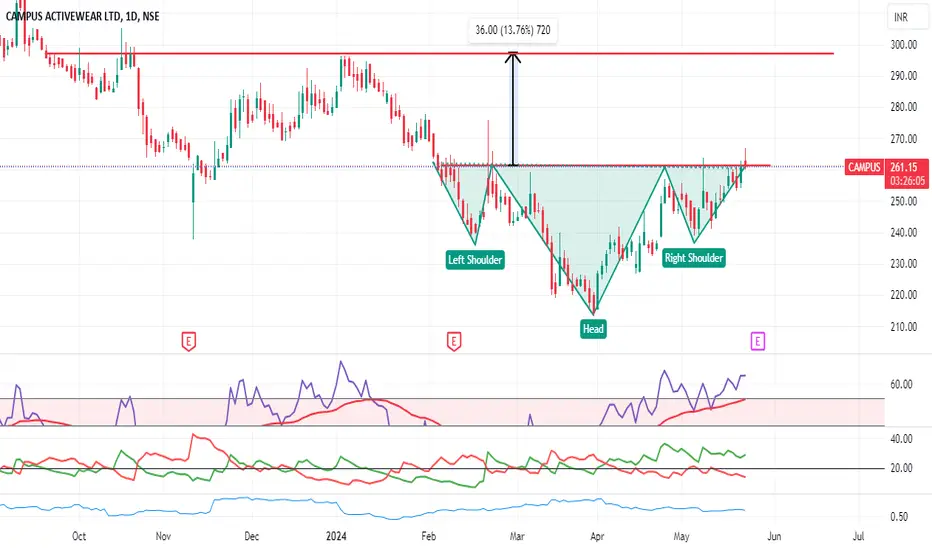Click the 220.00 price axis label
The image size is (932, 550).
[903, 295]
